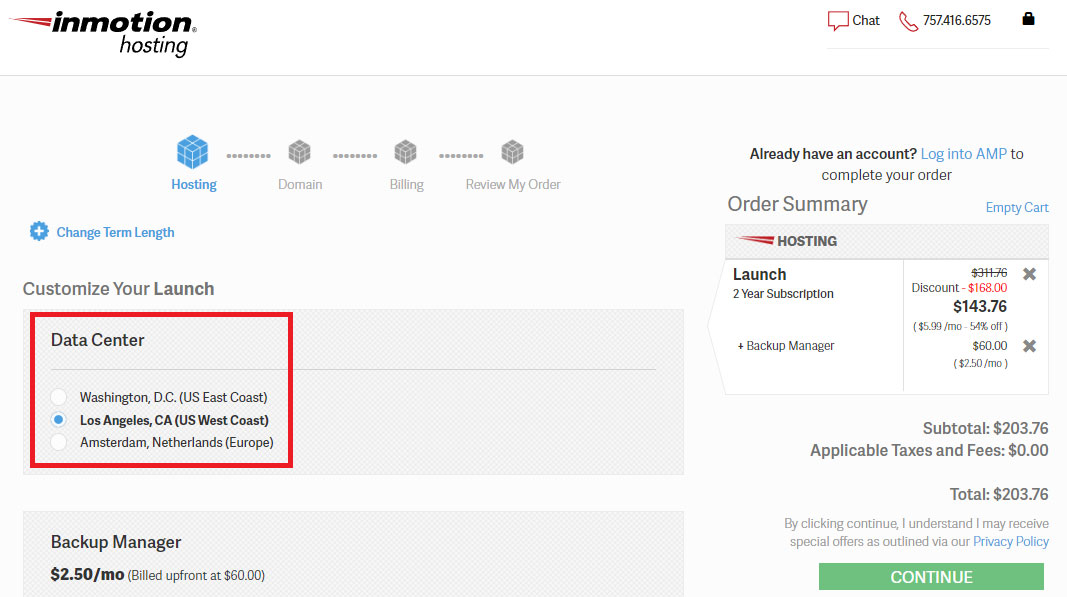The height and width of the screenshot is (597, 1067).
Task: Click the Log into AMP link
Action: (x=964, y=154)
